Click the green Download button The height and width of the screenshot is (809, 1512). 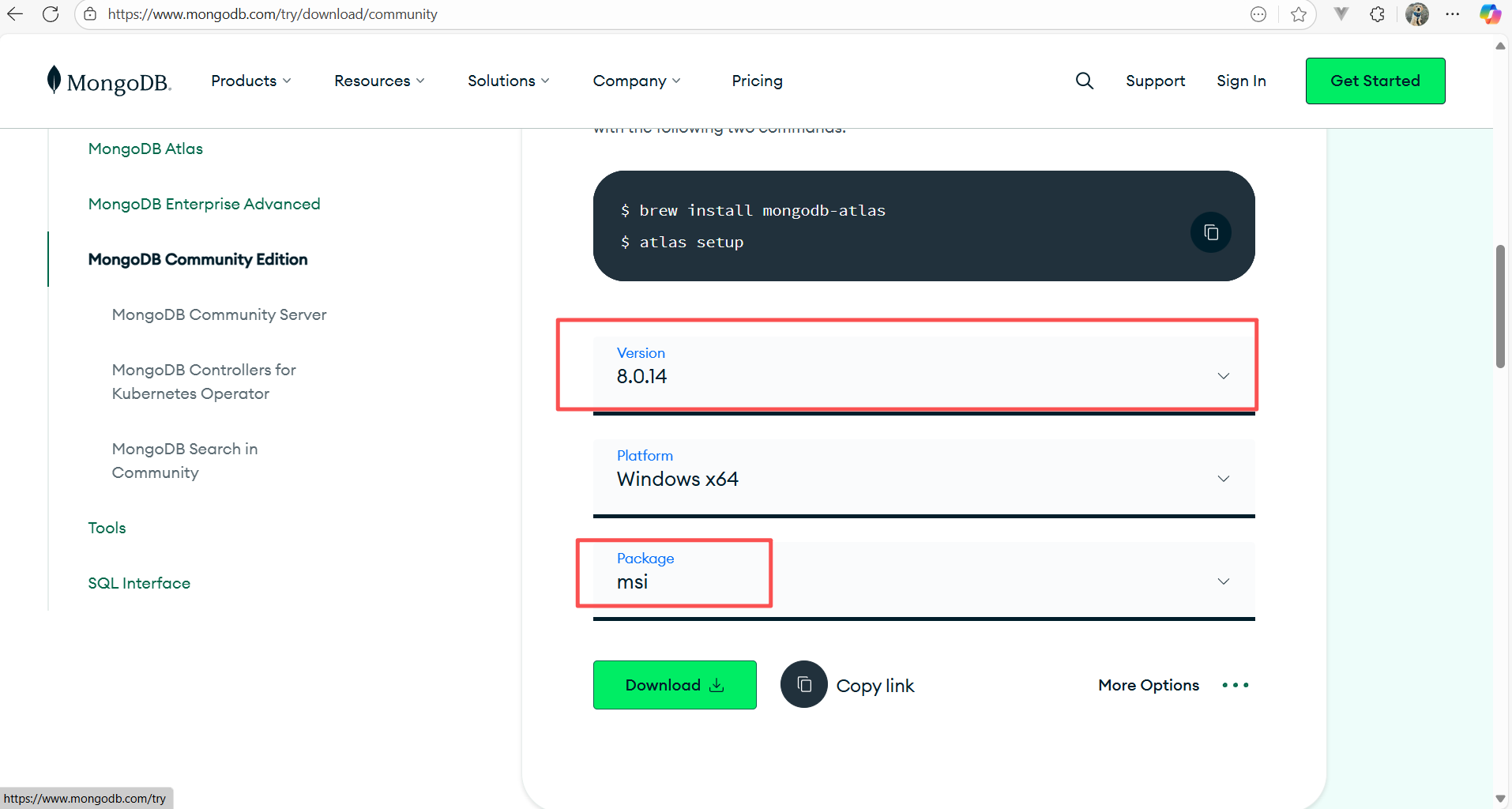coord(674,684)
